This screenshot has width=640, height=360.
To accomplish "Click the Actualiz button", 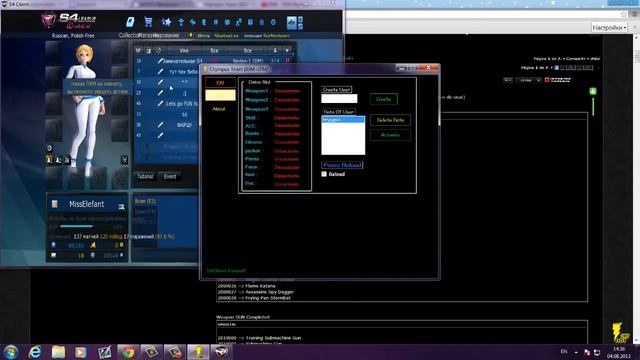I will tap(390, 135).
